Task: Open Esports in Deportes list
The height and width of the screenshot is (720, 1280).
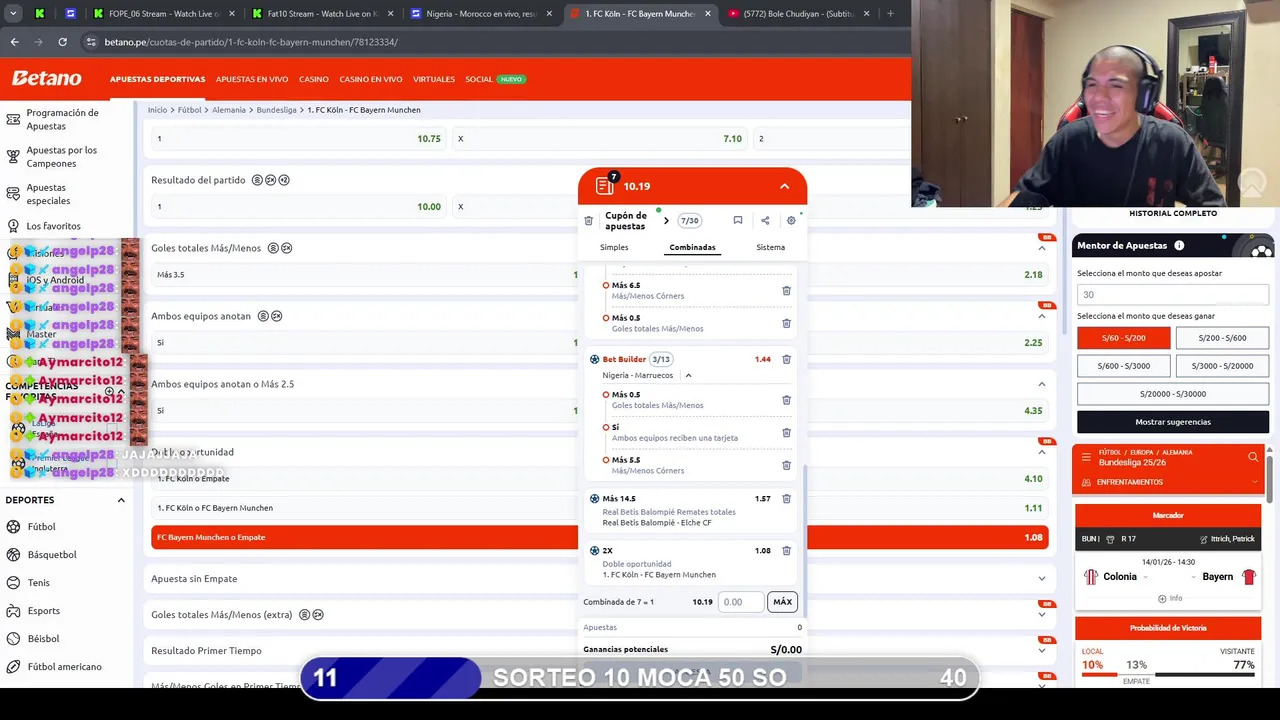Action: point(44,611)
